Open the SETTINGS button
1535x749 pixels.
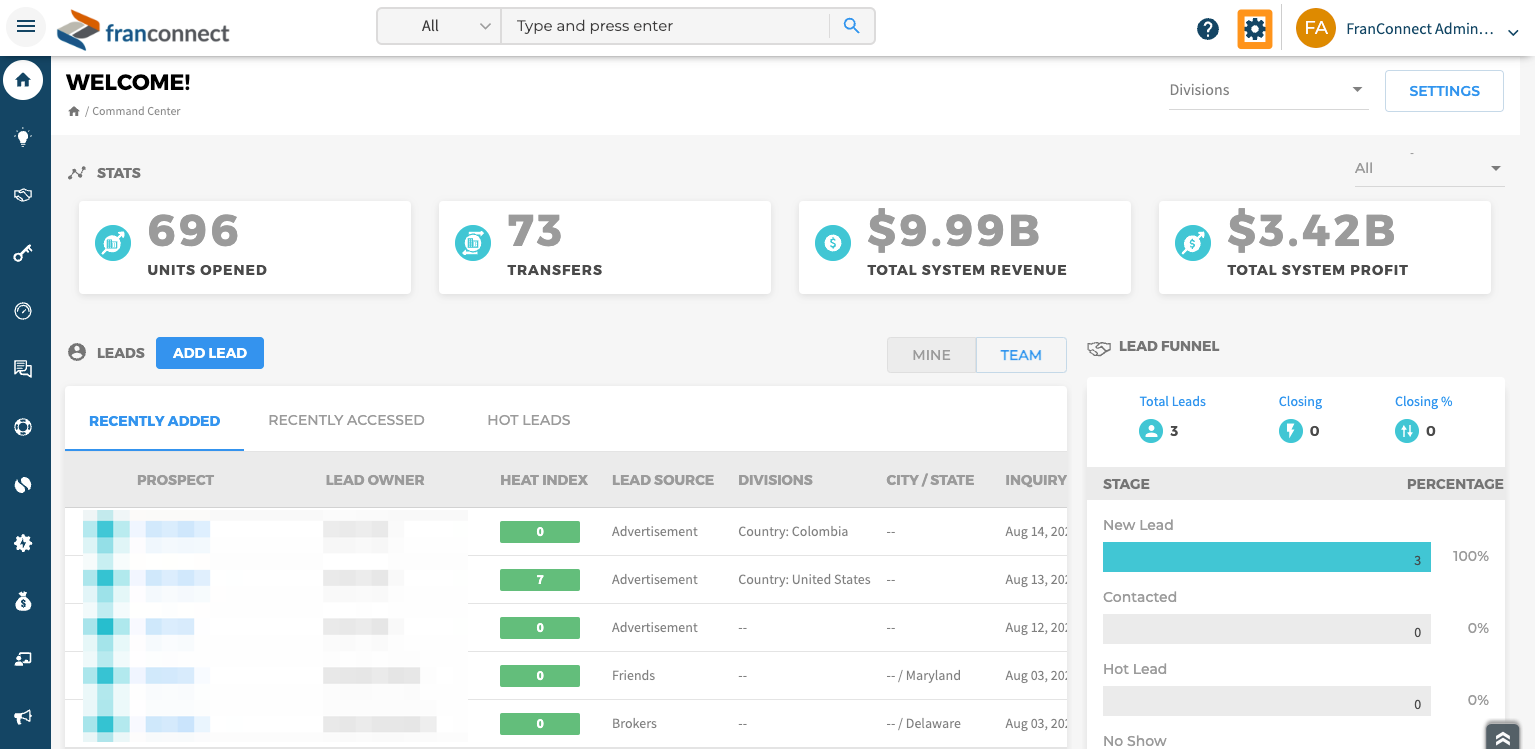click(x=1443, y=91)
